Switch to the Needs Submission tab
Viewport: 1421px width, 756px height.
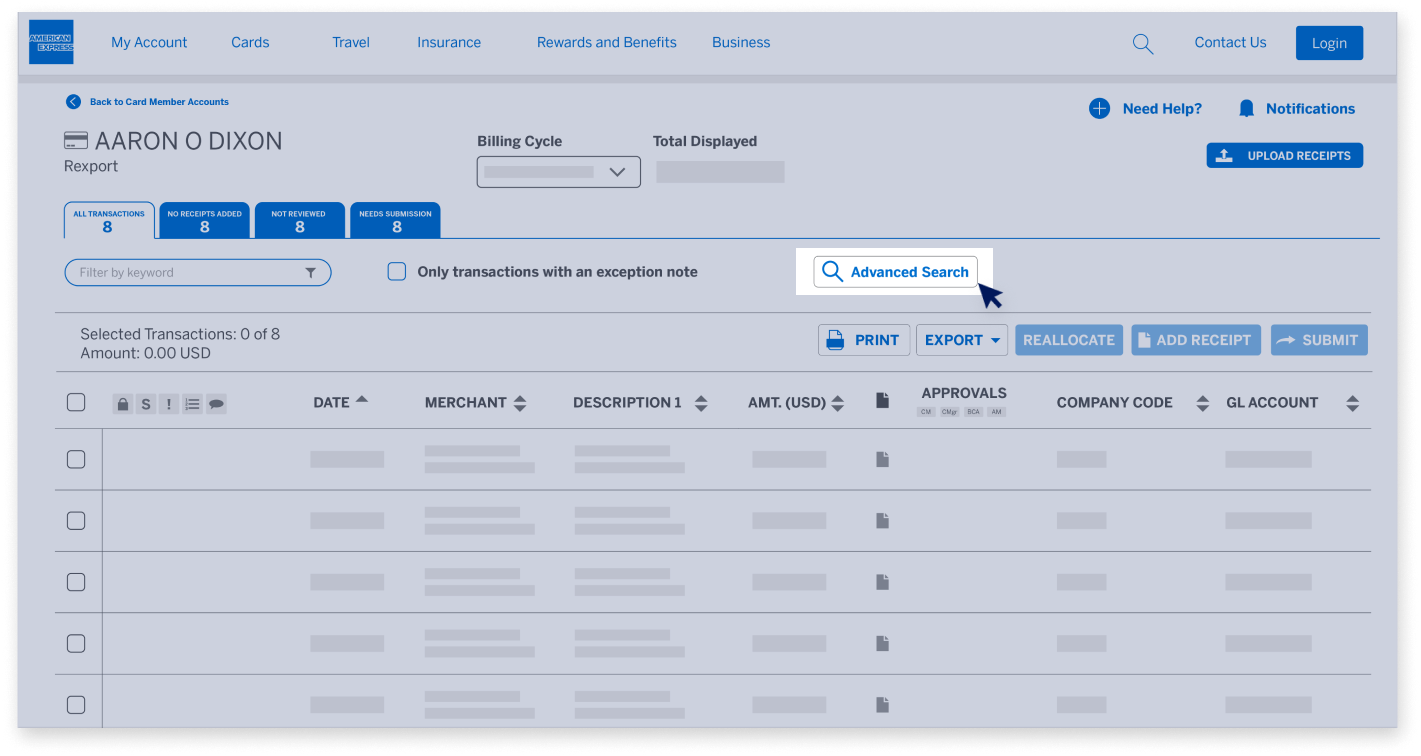pyautogui.click(x=395, y=219)
